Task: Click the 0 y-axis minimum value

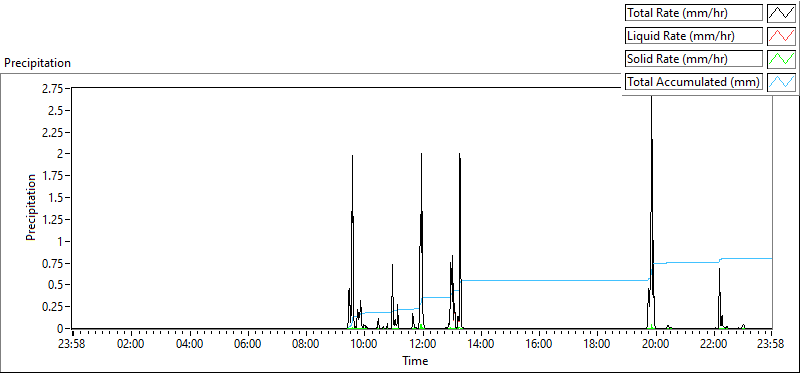Action: click(60, 329)
